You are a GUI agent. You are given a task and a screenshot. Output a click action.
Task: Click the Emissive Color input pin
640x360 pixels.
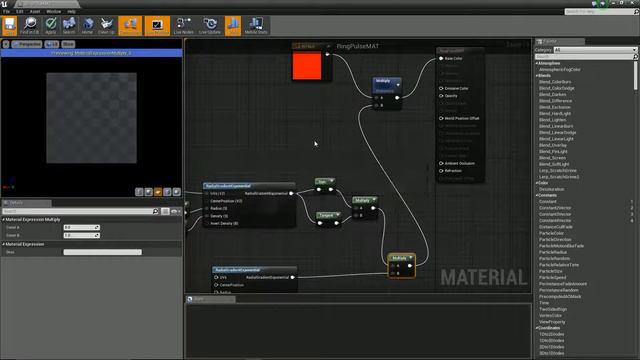pyautogui.click(x=441, y=88)
